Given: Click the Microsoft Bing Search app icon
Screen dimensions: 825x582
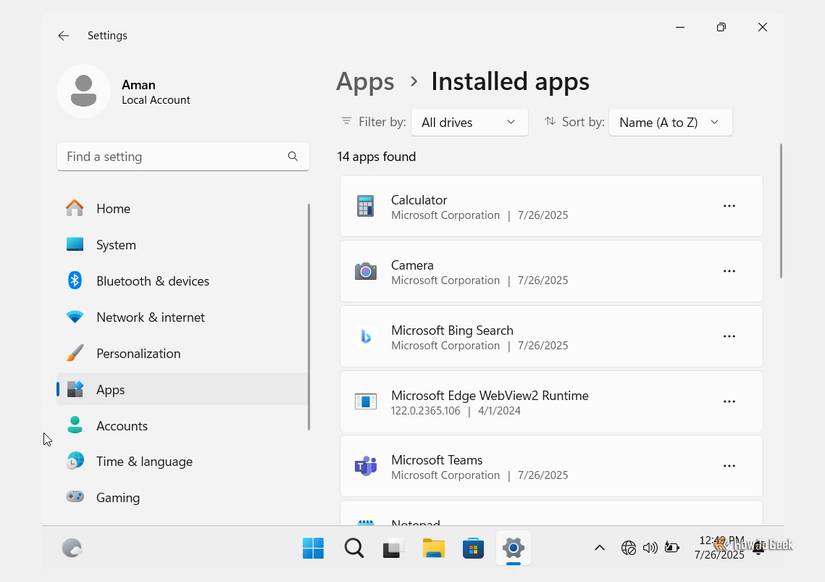Looking at the screenshot, I should click(365, 336).
